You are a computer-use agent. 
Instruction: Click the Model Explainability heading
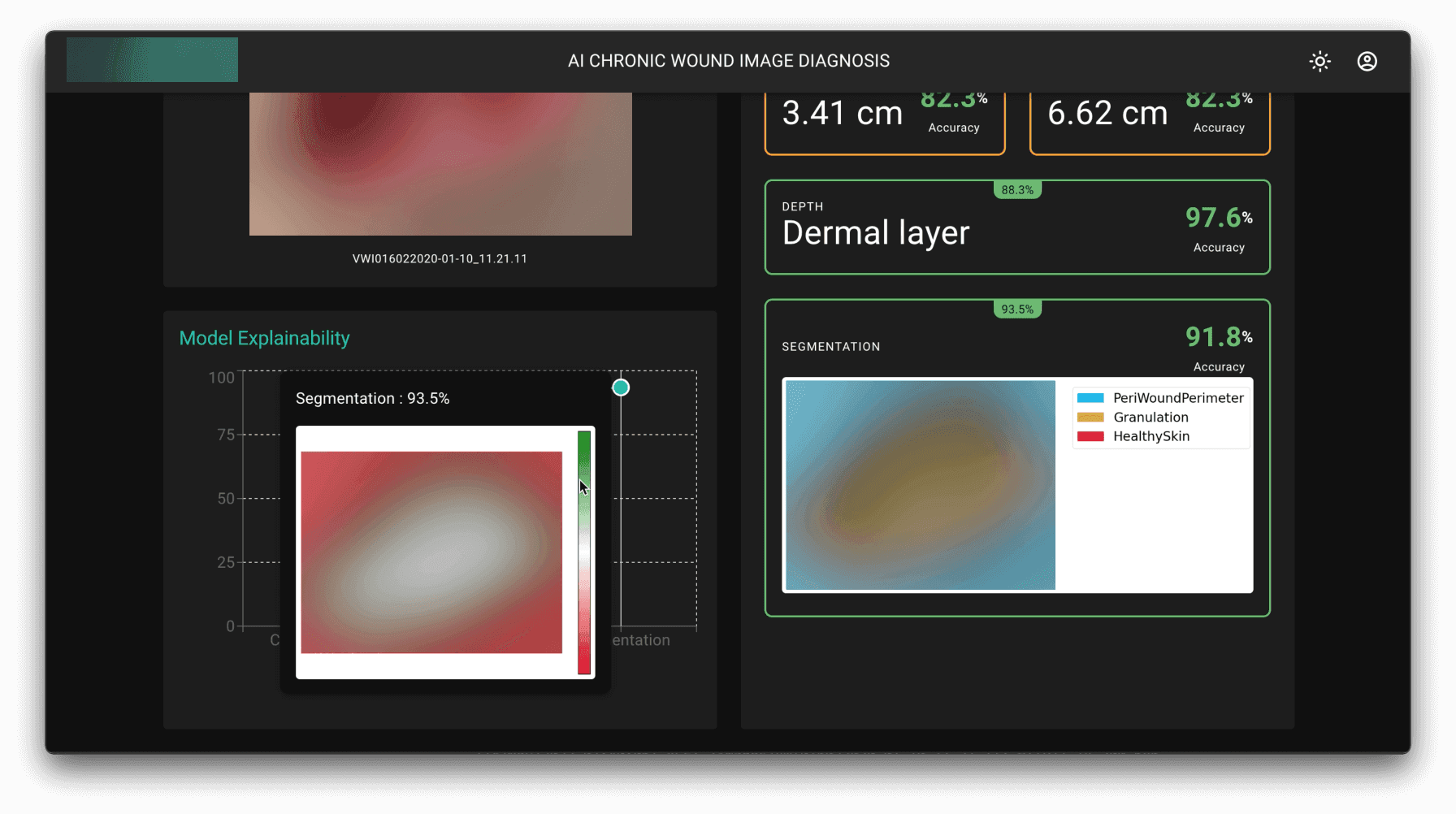pos(264,338)
